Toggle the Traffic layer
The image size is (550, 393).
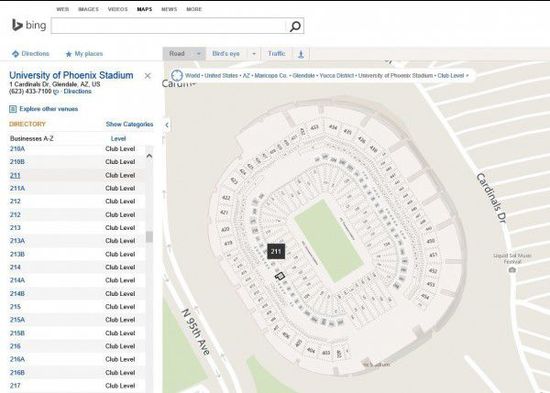pyautogui.click(x=276, y=54)
